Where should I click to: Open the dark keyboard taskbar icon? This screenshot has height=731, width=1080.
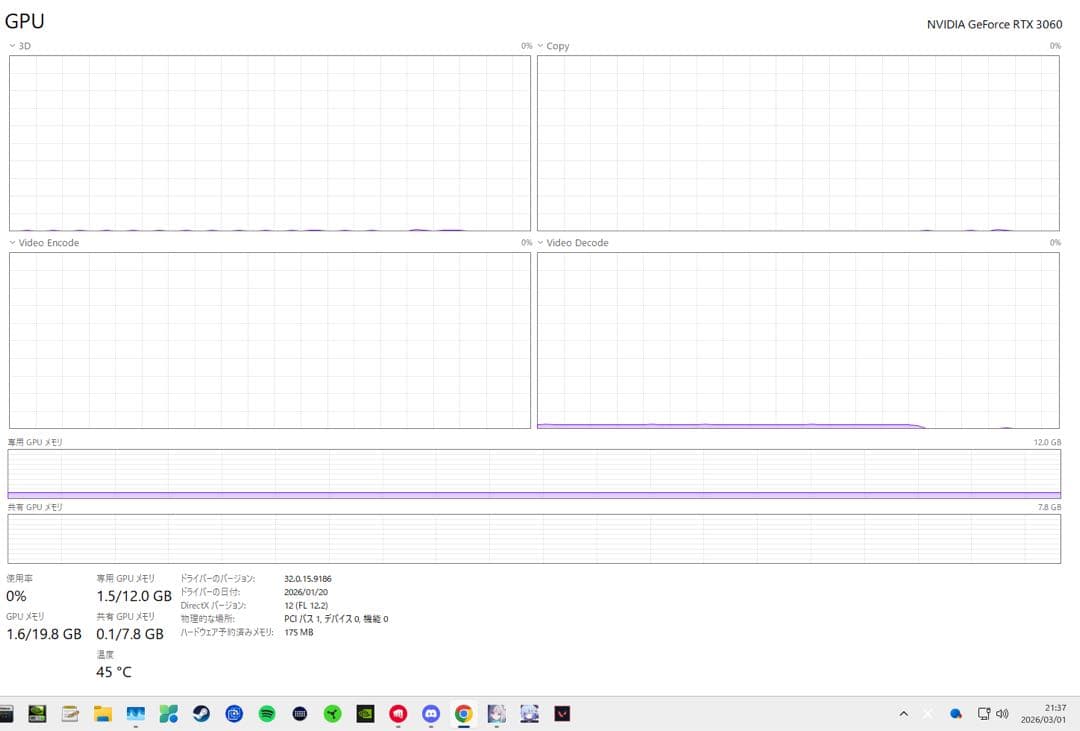coord(300,714)
